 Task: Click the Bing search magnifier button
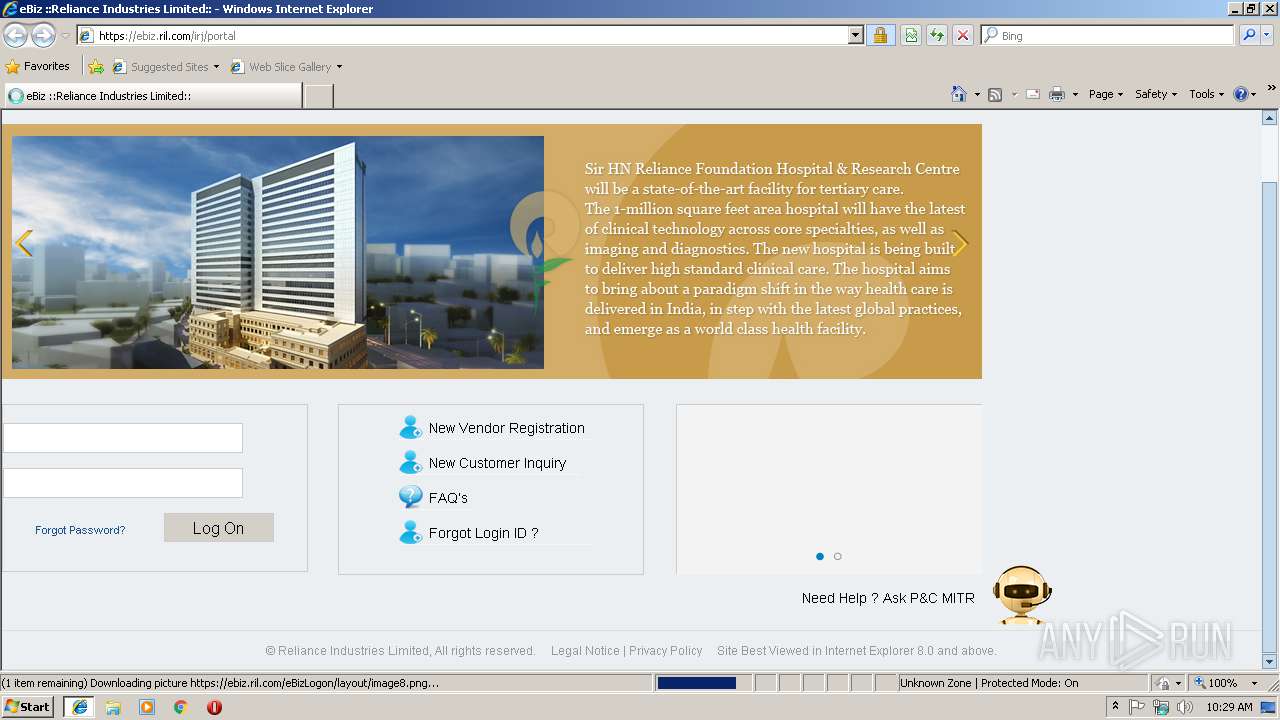pos(1248,35)
